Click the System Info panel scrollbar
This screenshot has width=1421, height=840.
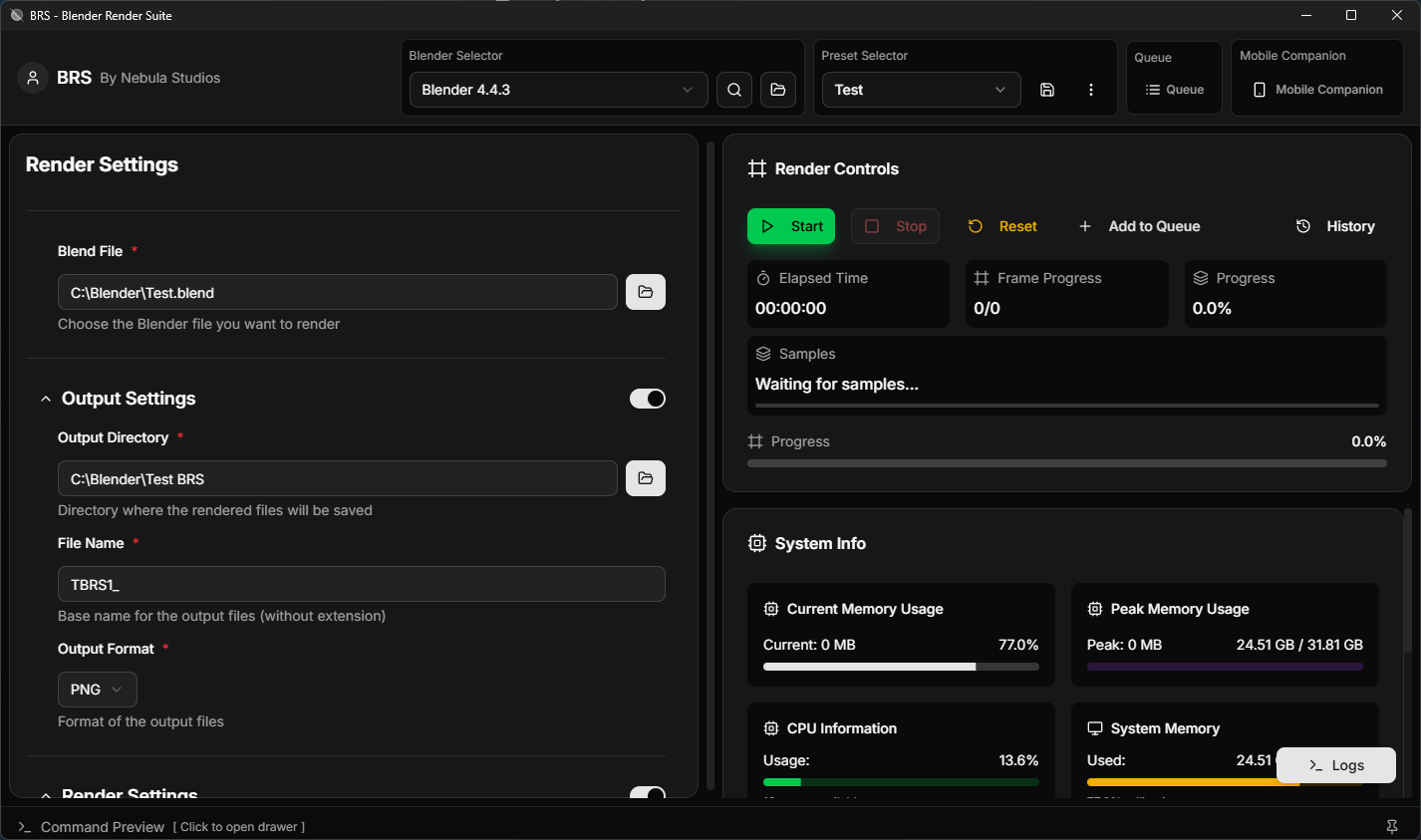[x=1408, y=580]
